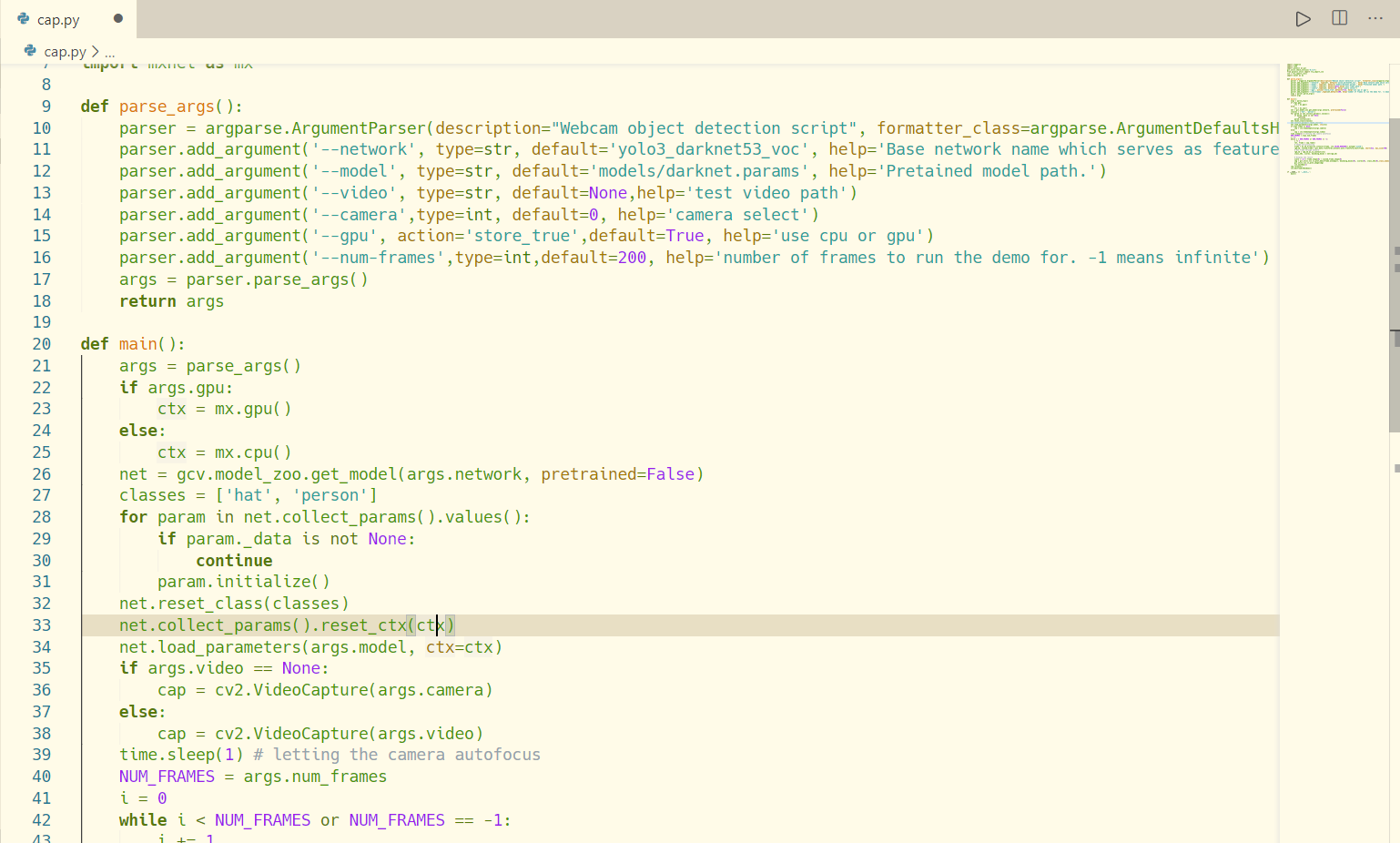Viewport: 1400px width, 843px height.
Task: Click 'Pretained model path.' help string
Action: 988,171
